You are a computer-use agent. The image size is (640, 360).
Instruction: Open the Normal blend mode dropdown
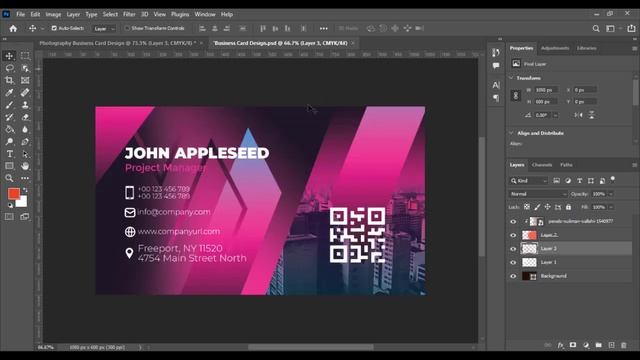coord(538,194)
